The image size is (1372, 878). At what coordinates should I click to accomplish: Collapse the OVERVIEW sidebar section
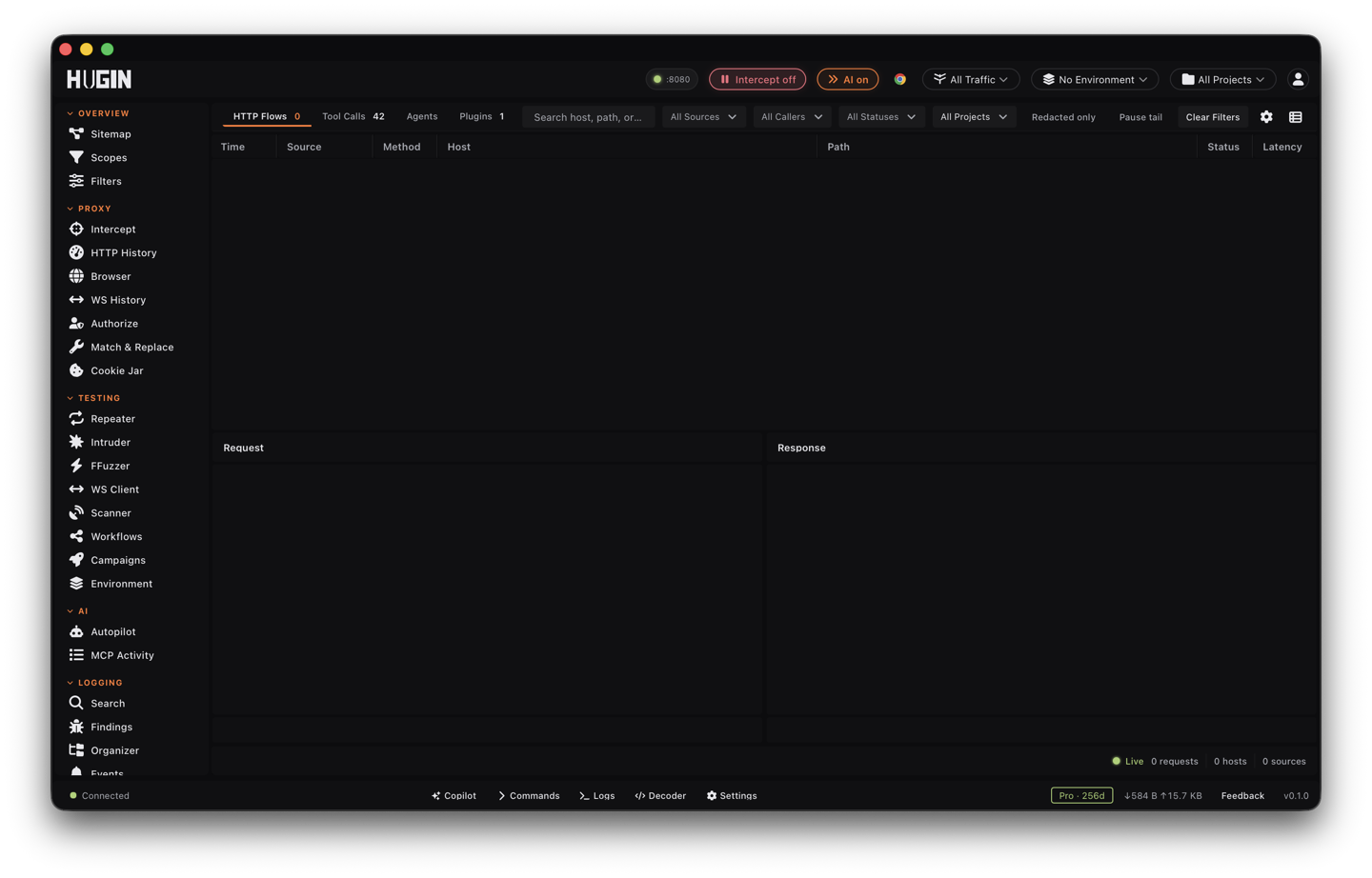[98, 113]
